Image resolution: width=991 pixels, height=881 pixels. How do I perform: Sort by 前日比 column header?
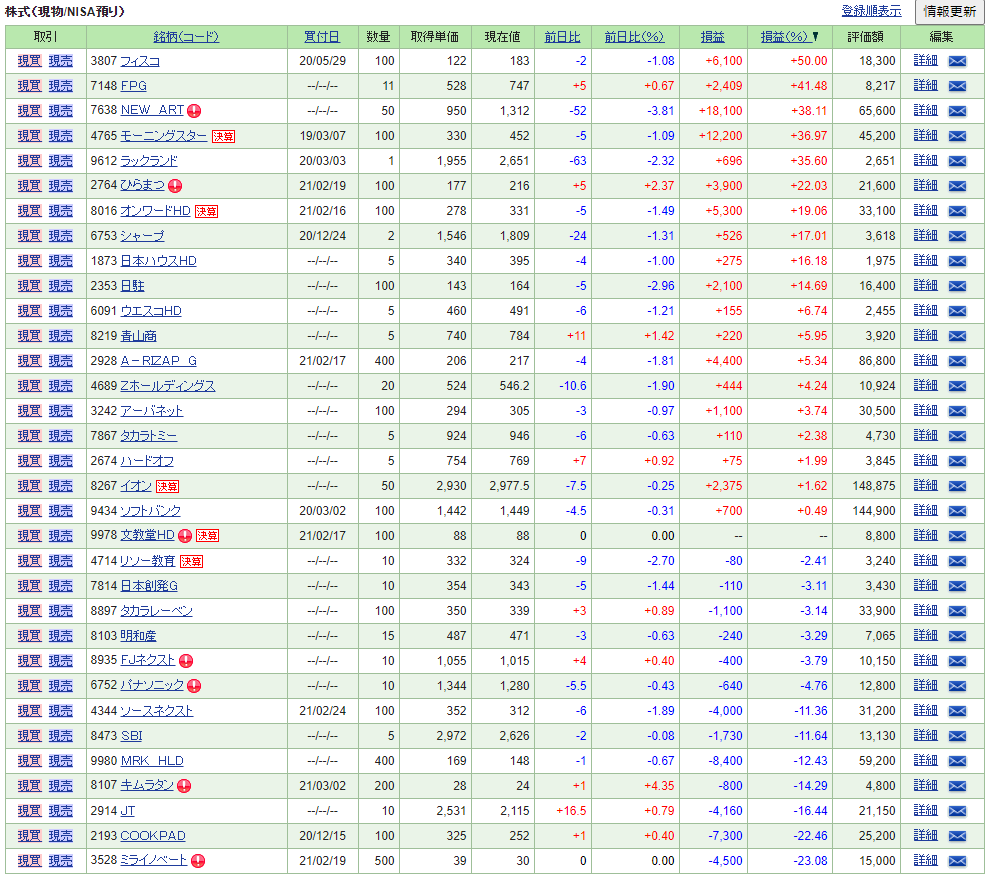click(562, 37)
